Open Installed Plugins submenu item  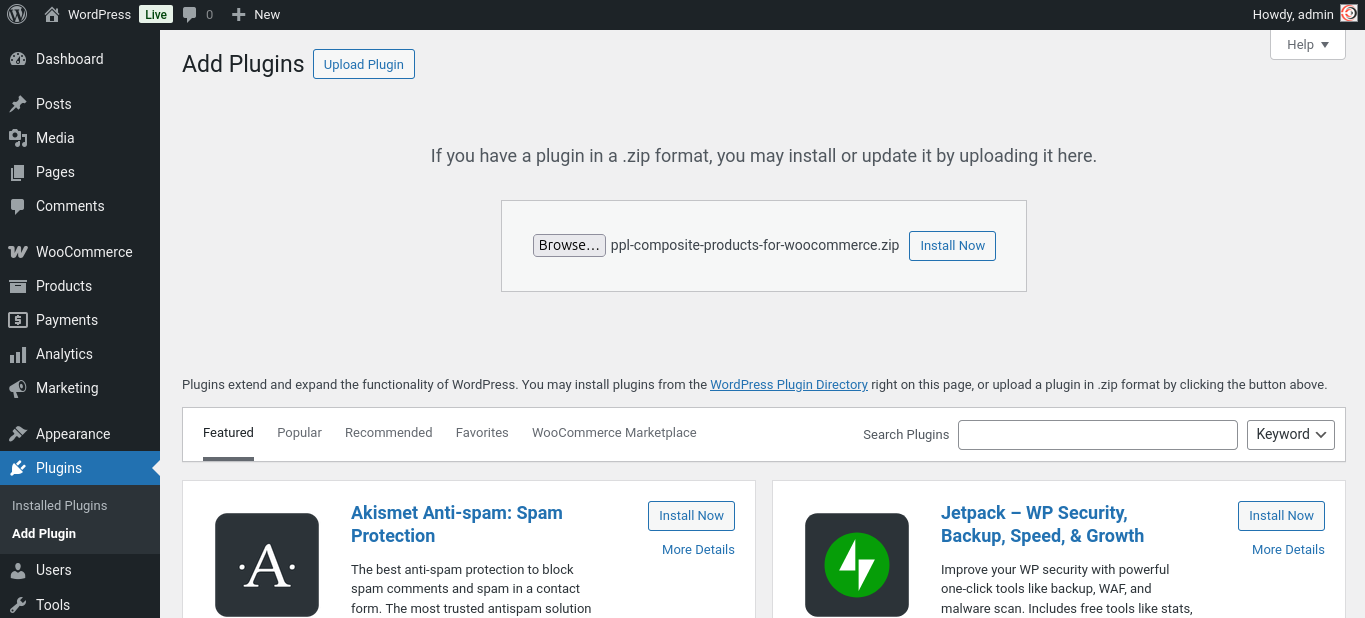(59, 505)
